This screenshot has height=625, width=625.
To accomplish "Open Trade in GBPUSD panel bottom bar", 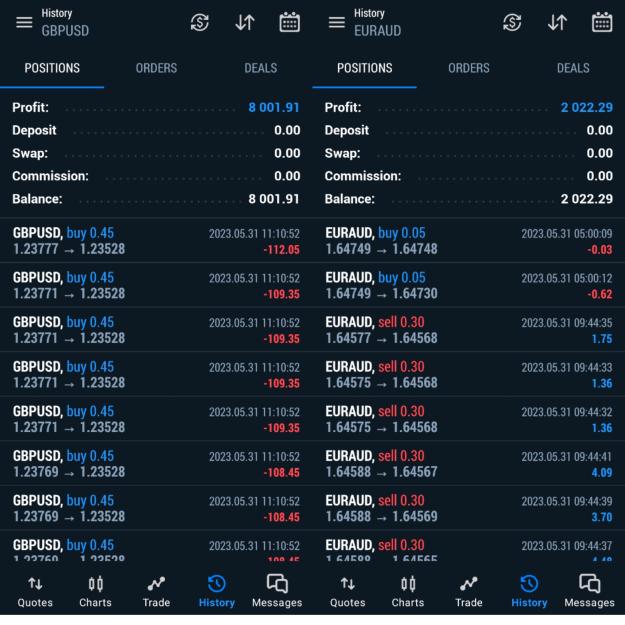I will (156, 592).
